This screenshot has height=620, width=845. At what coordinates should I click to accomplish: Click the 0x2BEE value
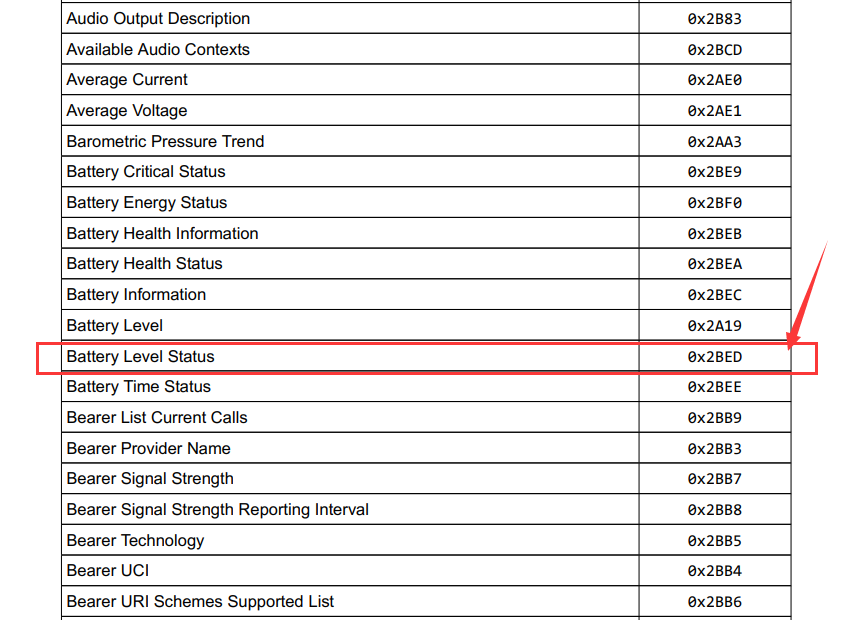715,387
